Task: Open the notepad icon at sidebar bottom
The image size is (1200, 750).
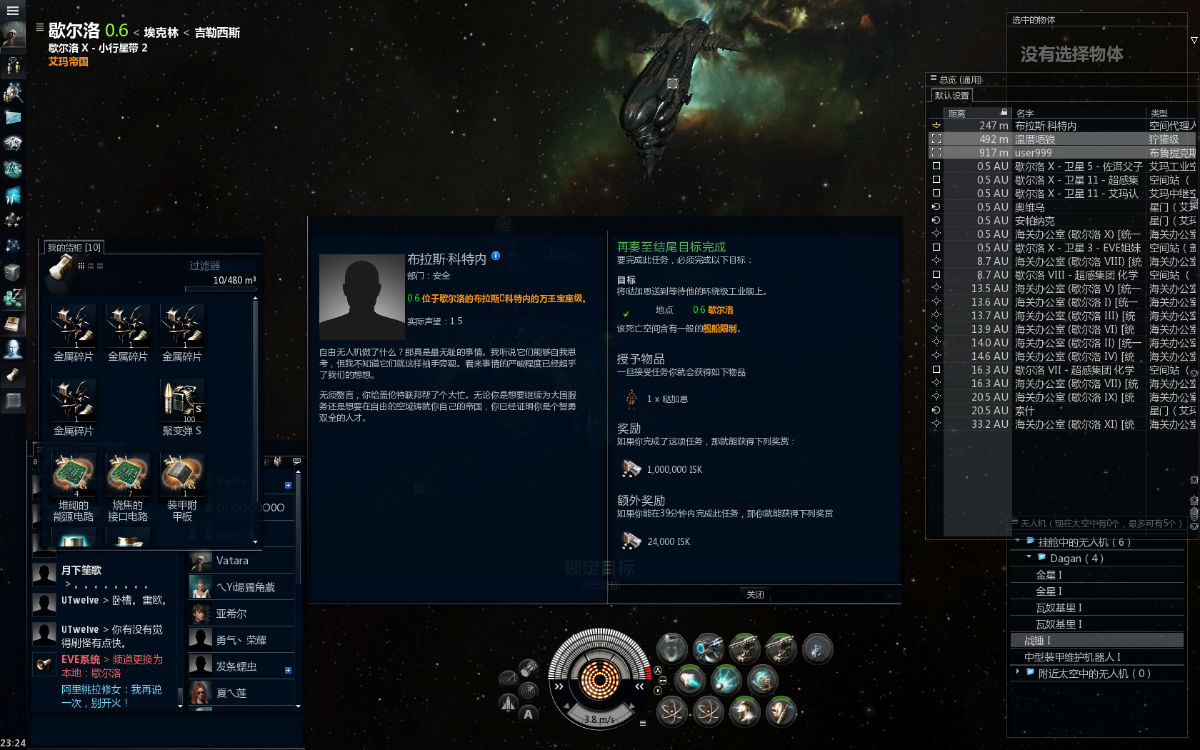Action: (13, 401)
